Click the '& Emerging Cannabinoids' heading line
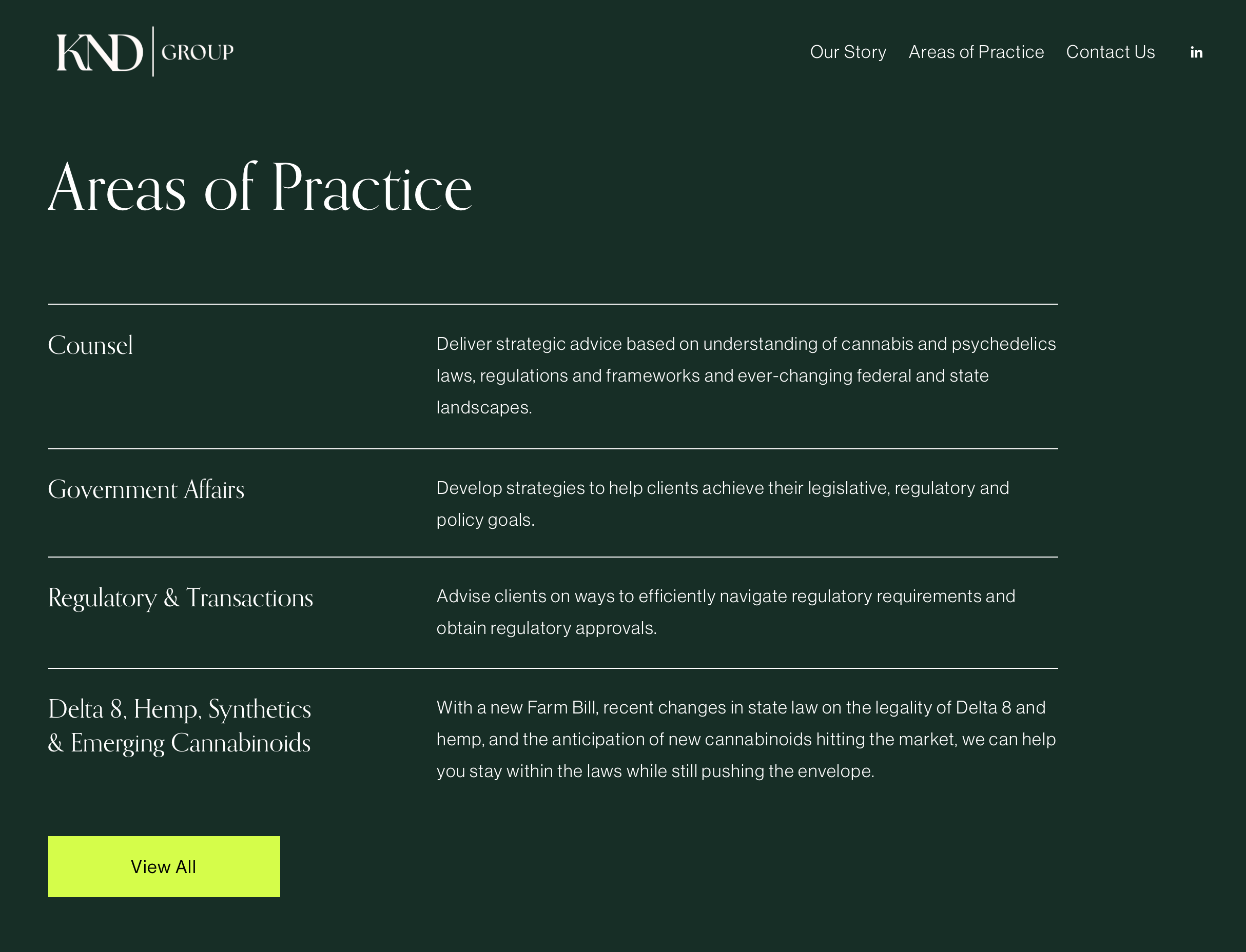Screen dimensions: 1246x952 pyautogui.click(x=180, y=743)
